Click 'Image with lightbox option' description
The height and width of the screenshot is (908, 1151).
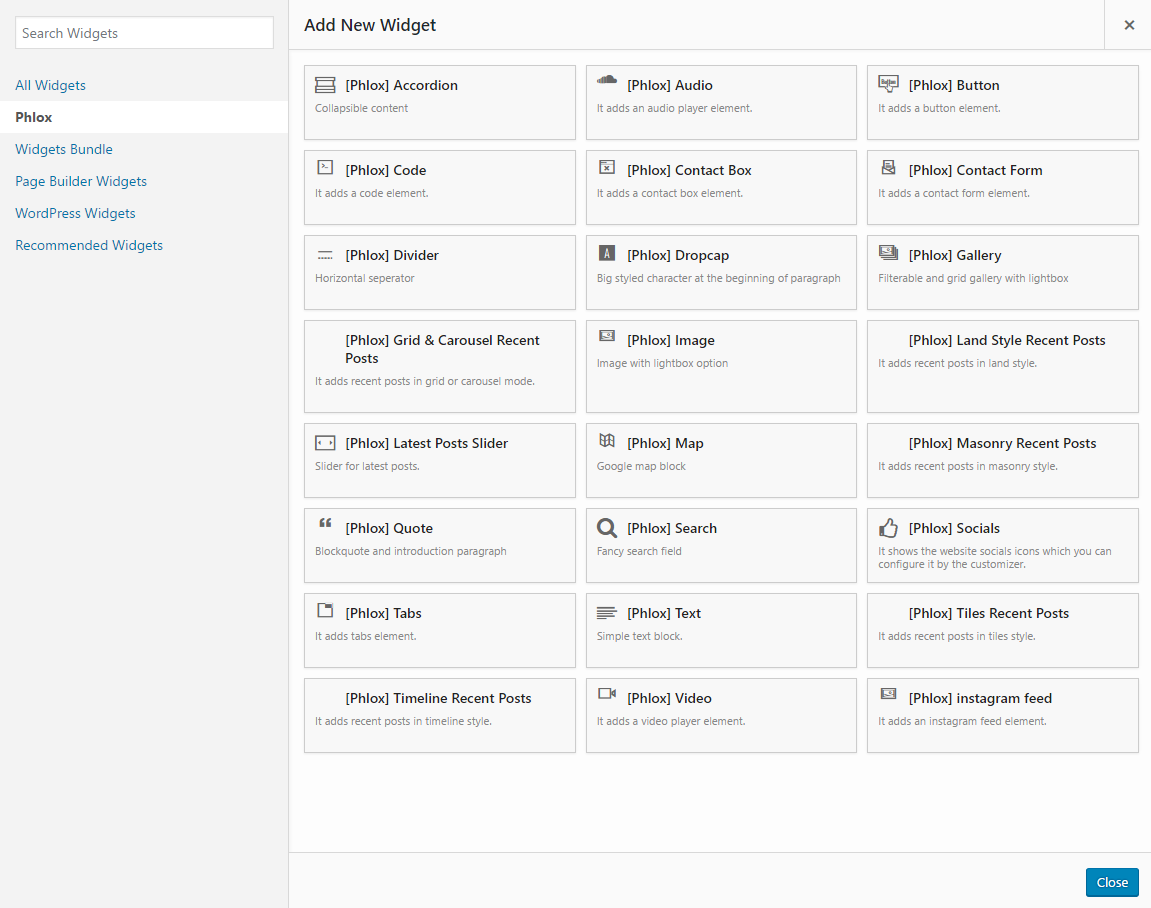point(662,363)
